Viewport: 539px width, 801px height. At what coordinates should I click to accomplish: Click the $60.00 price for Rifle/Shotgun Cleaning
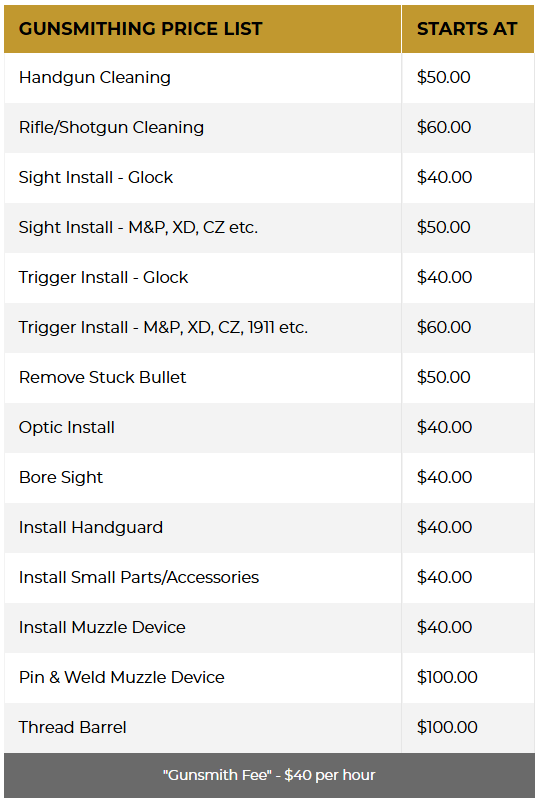coord(444,128)
